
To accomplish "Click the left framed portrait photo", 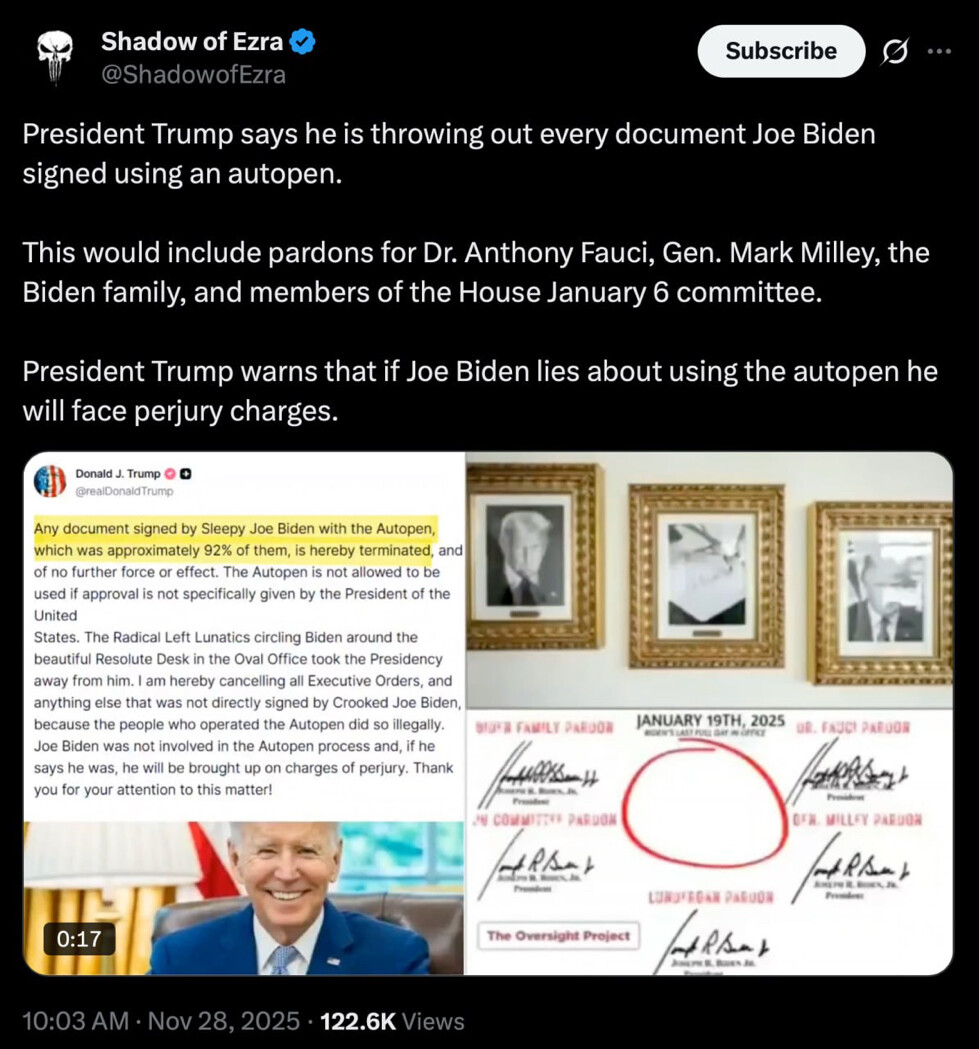I will (534, 556).
